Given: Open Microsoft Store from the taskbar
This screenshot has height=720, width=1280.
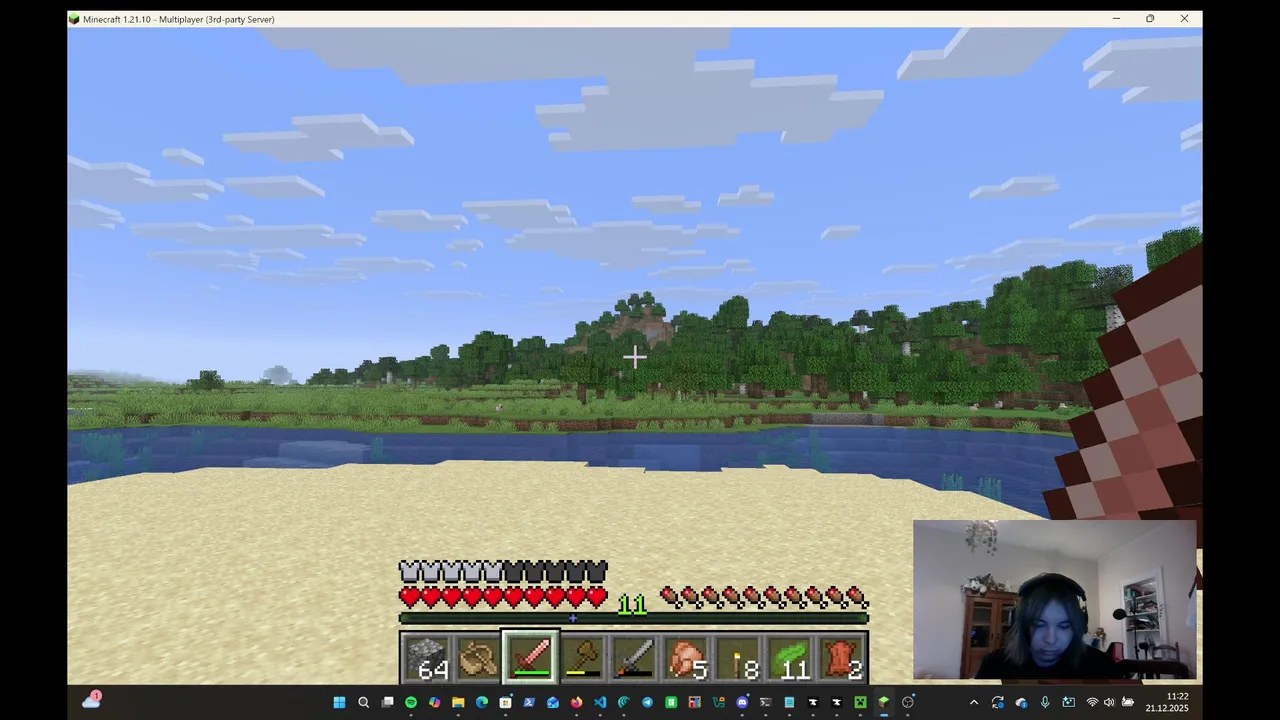Looking at the screenshot, I should point(506,702).
